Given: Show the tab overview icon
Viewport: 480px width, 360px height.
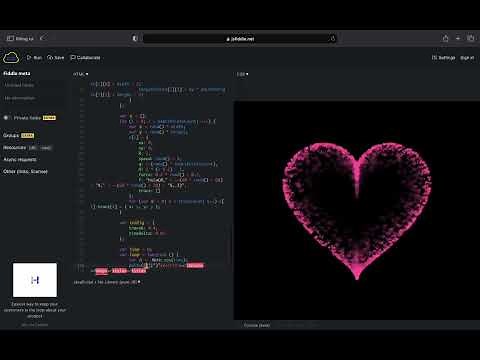Looking at the screenshot, I should click(470, 38).
